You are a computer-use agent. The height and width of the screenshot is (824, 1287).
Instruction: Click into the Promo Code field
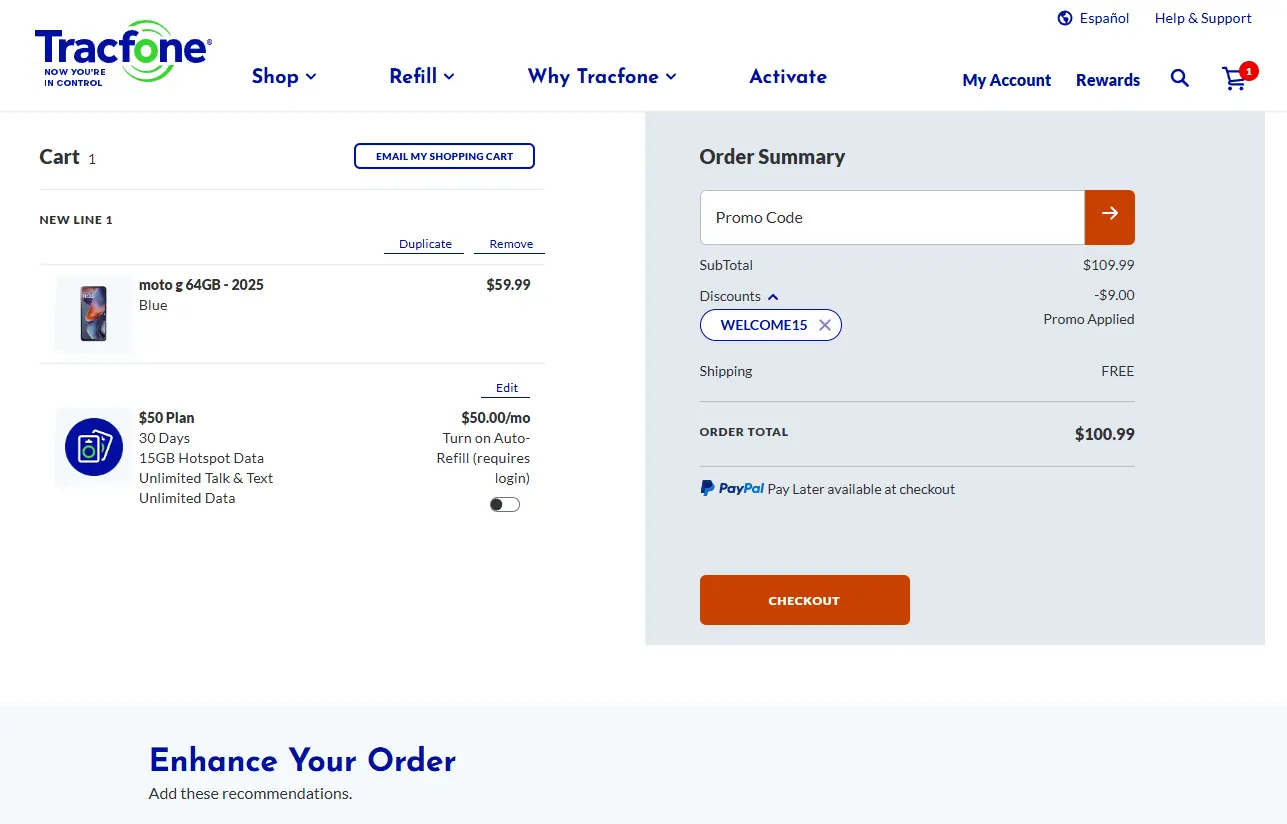pos(892,217)
